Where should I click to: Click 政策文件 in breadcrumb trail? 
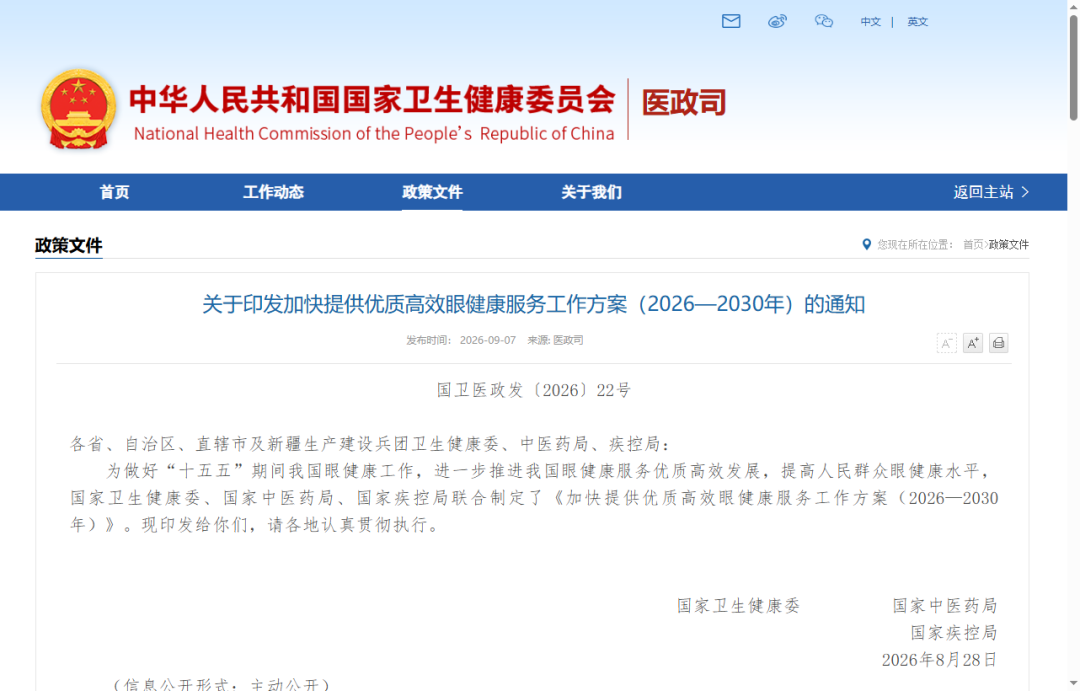pos(1008,245)
